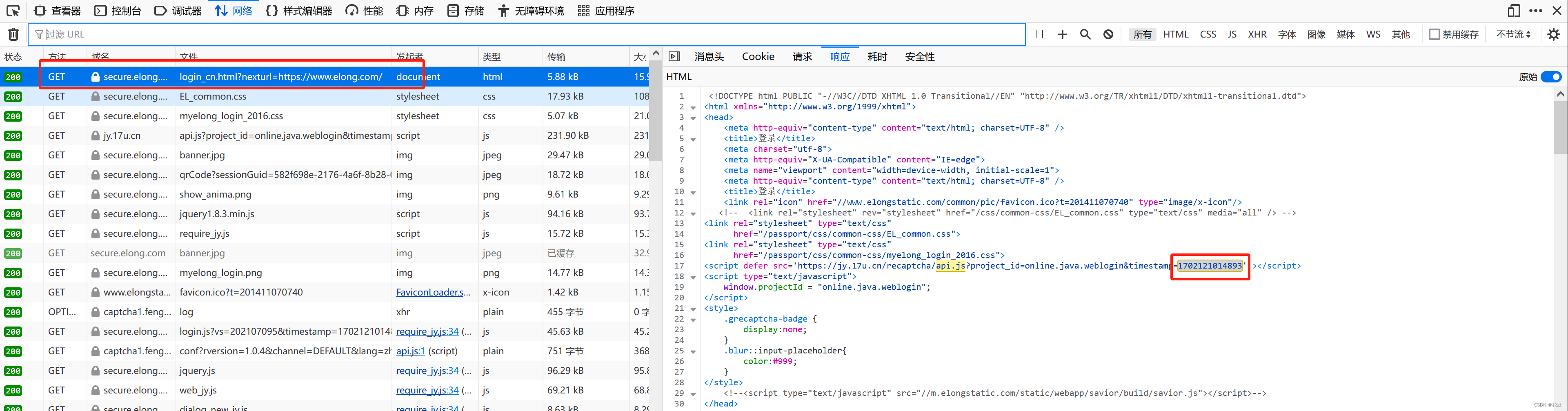The height and width of the screenshot is (411, 1568).
Task: Open the 样式编辑器 style editor
Action: [x=300, y=10]
